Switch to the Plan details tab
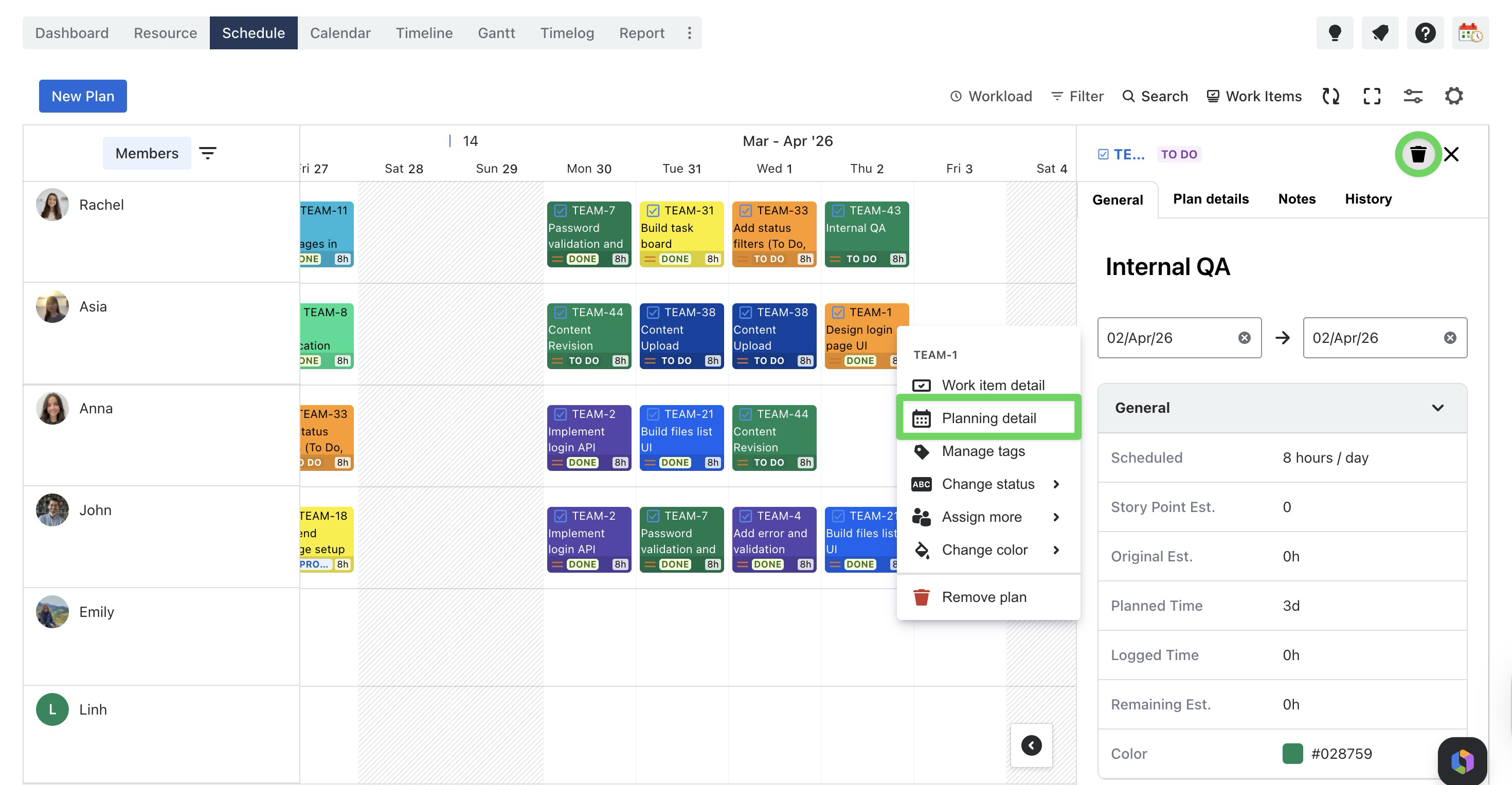Screen dimensions: 1512x785 [1210, 199]
